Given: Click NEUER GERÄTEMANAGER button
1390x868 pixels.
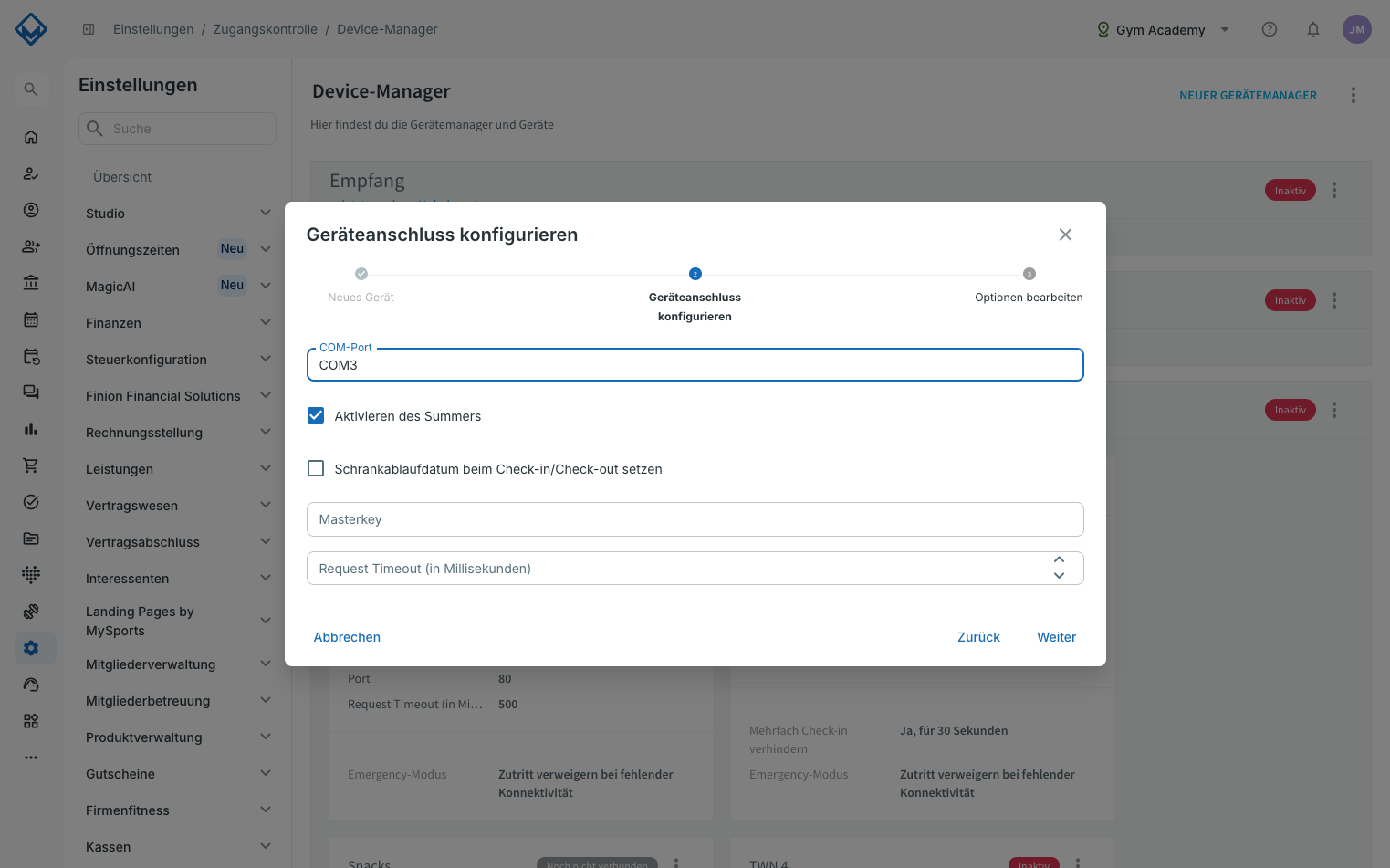Looking at the screenshot, I should (1248, 95).
